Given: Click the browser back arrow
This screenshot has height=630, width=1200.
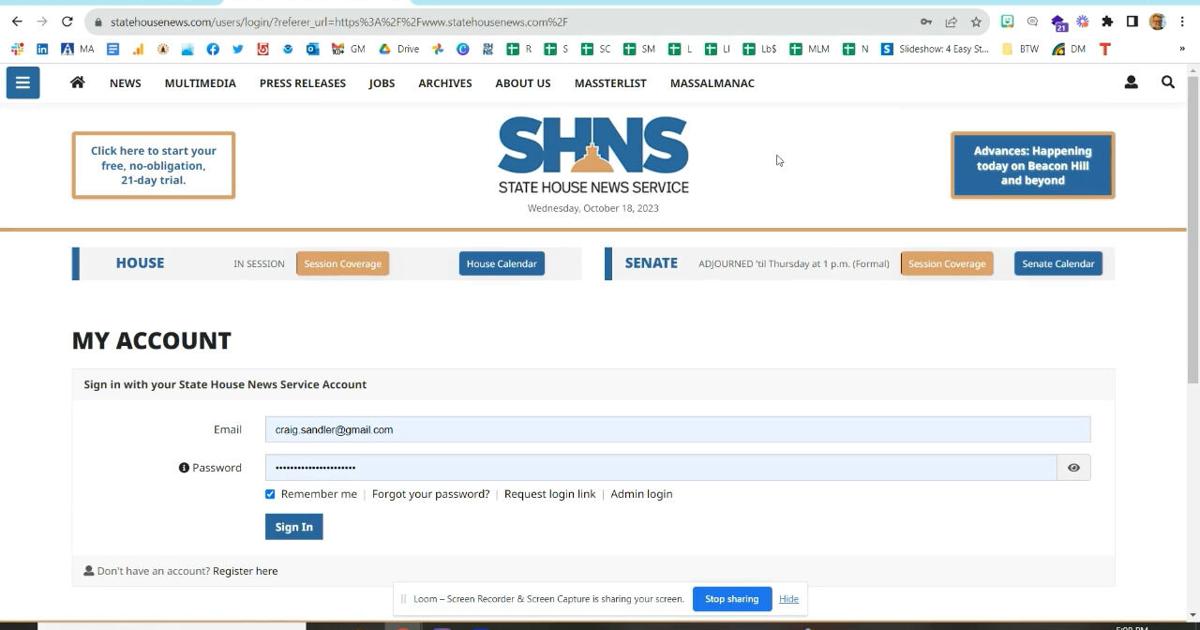Looking at the screenshot, I should (x=17, y=21).
